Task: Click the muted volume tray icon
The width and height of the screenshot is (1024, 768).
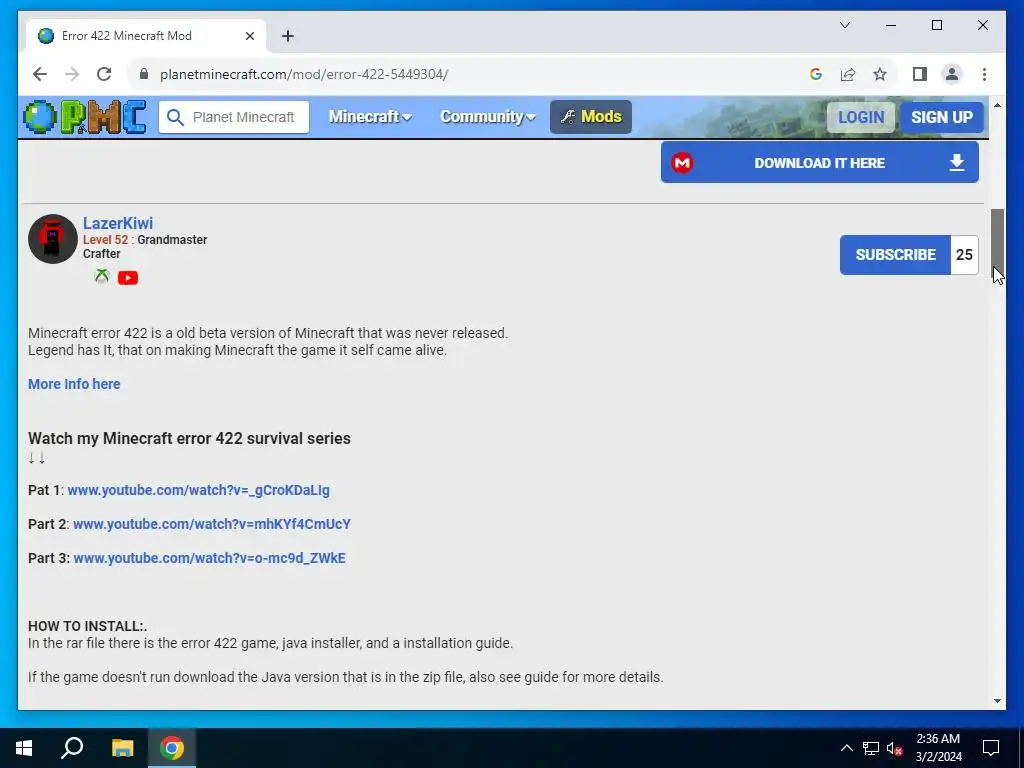Action: pos(895,748)
